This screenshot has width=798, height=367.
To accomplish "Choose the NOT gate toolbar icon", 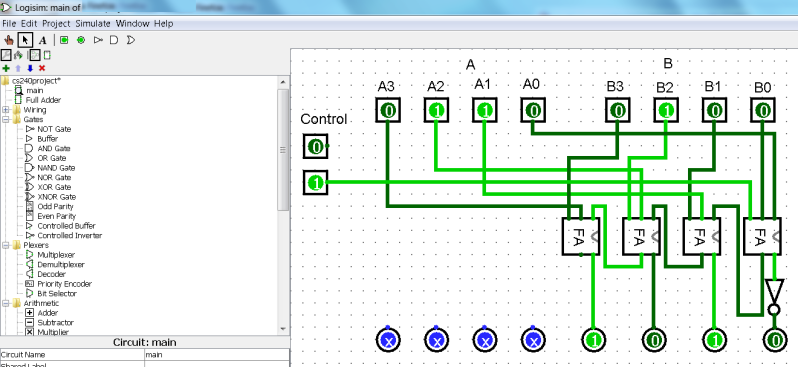I will coord(98,40).
